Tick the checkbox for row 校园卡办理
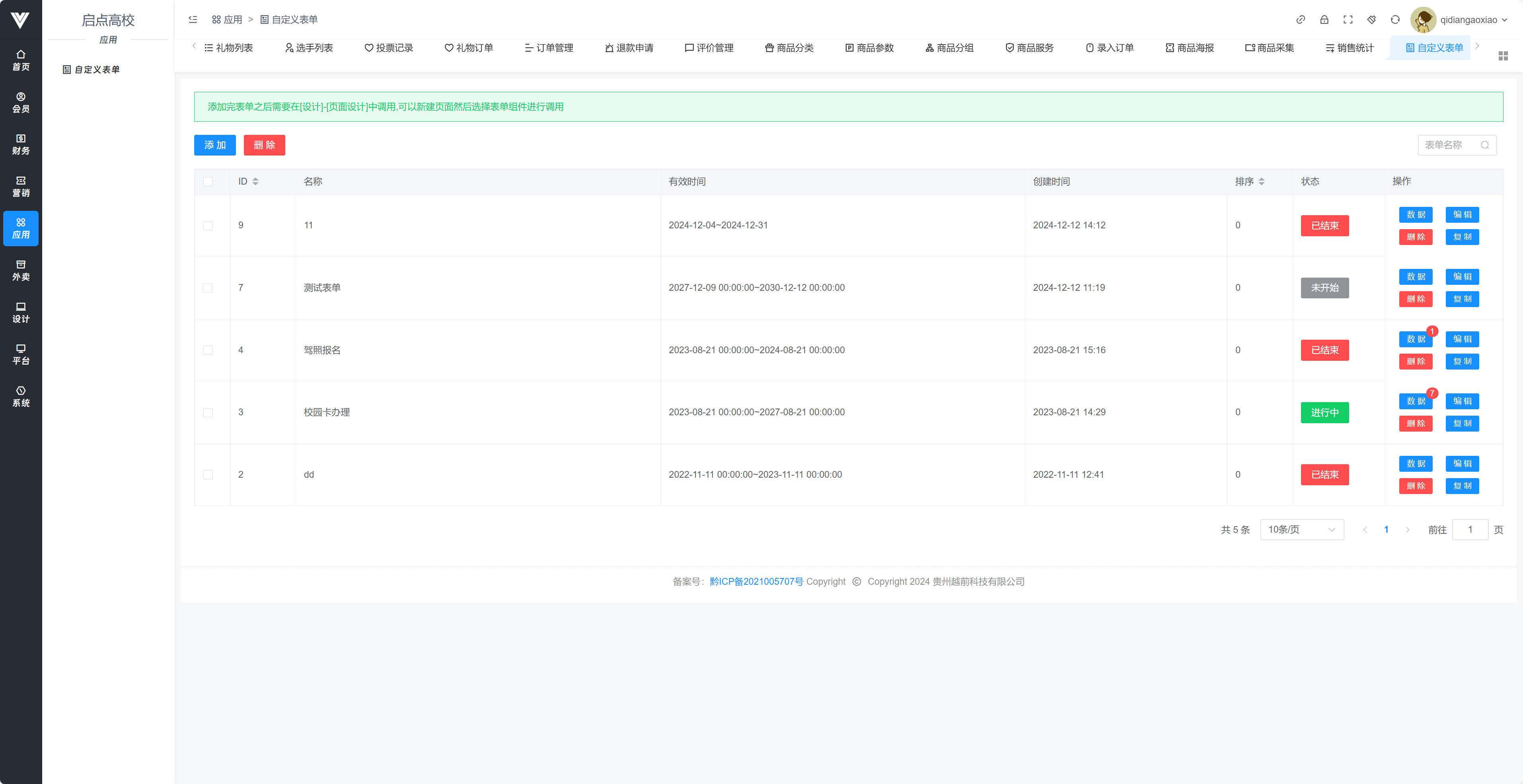The height and width of the screenshot is (784, 1523). (x=208, y=413)
